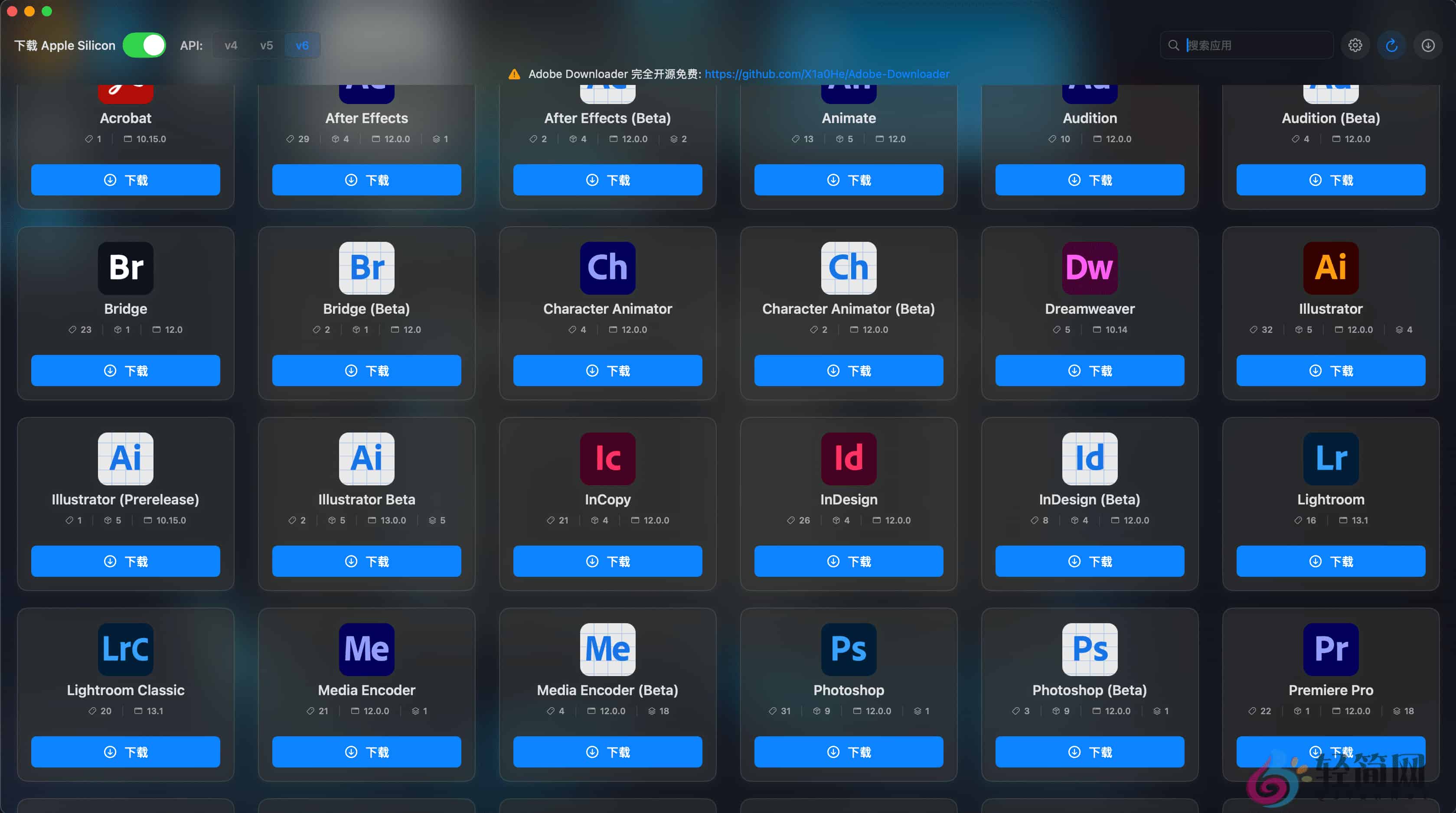The height and width of the screenshot is (813, 1456).
Task: Click the Dreamweaver Dw icon
Action: [x=1089, y=268]
